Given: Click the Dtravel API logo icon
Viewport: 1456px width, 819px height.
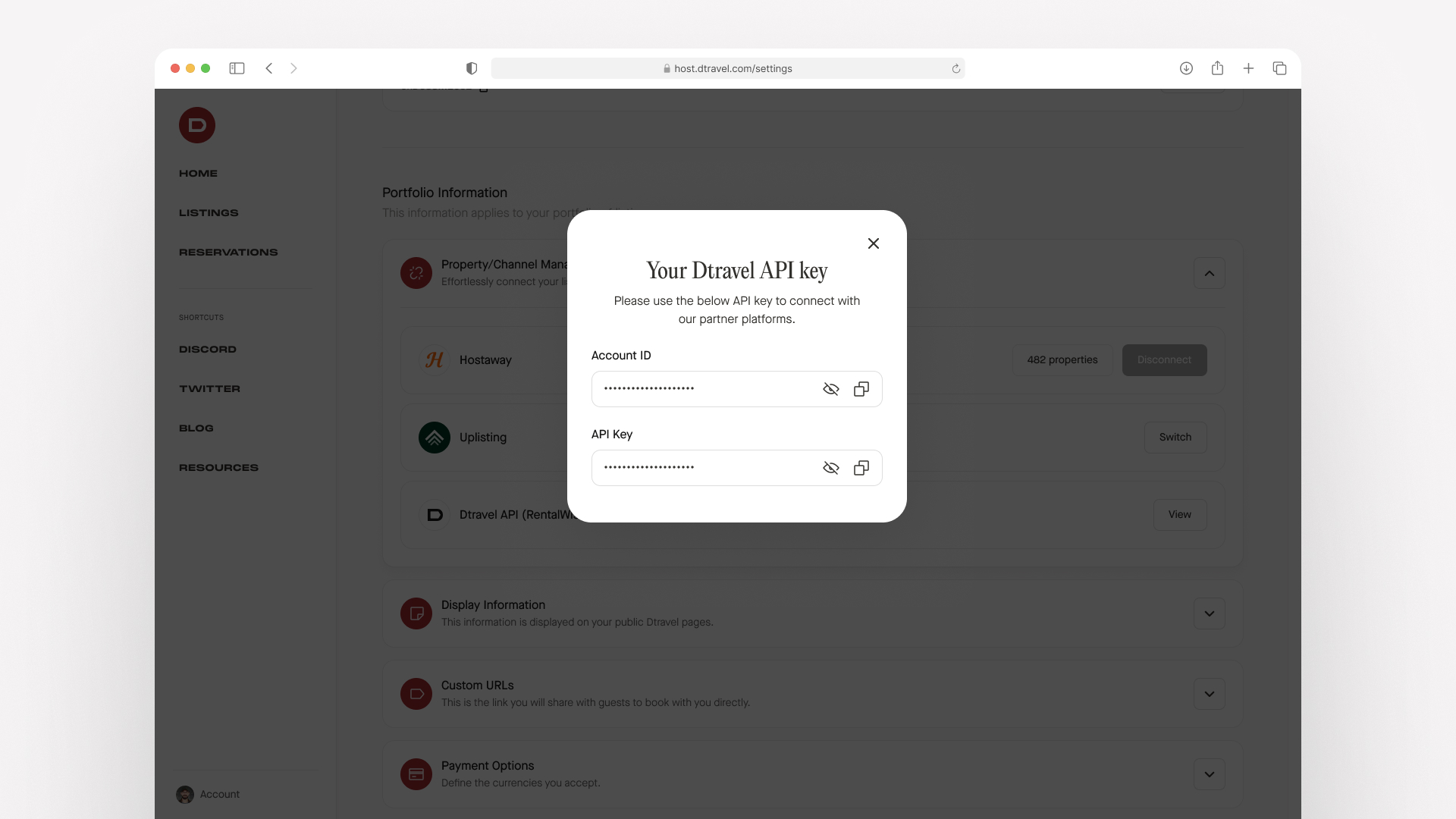Looking at the screenshot, I should (435, 515).
